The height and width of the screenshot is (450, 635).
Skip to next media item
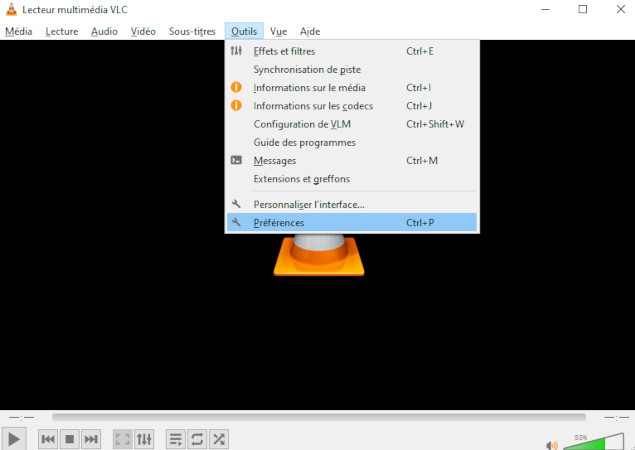(x=91, y=439)
